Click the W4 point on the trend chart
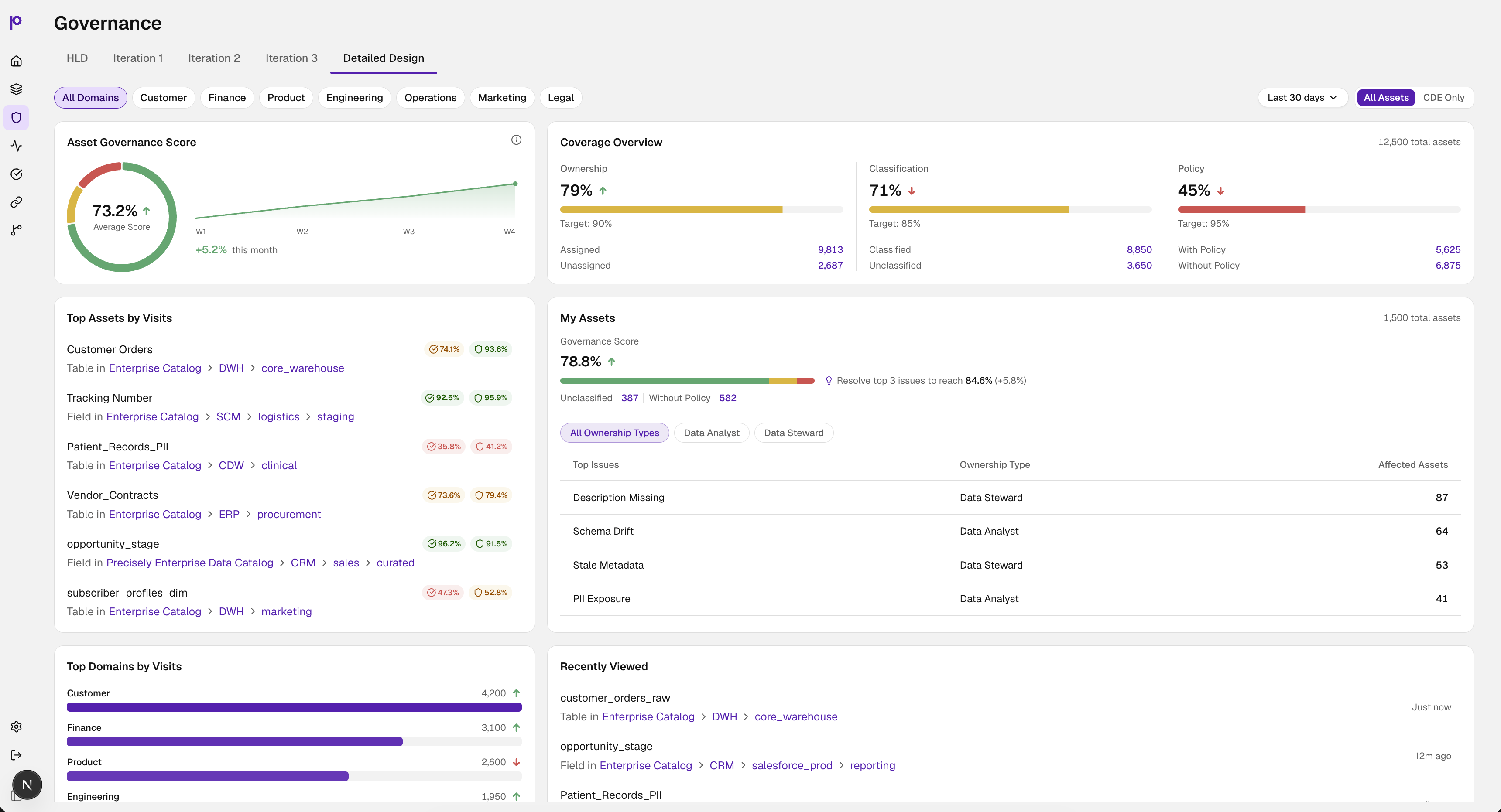The height and width of the screenshot is (812, 1501). pyautogui.click(x=515, y=184)
